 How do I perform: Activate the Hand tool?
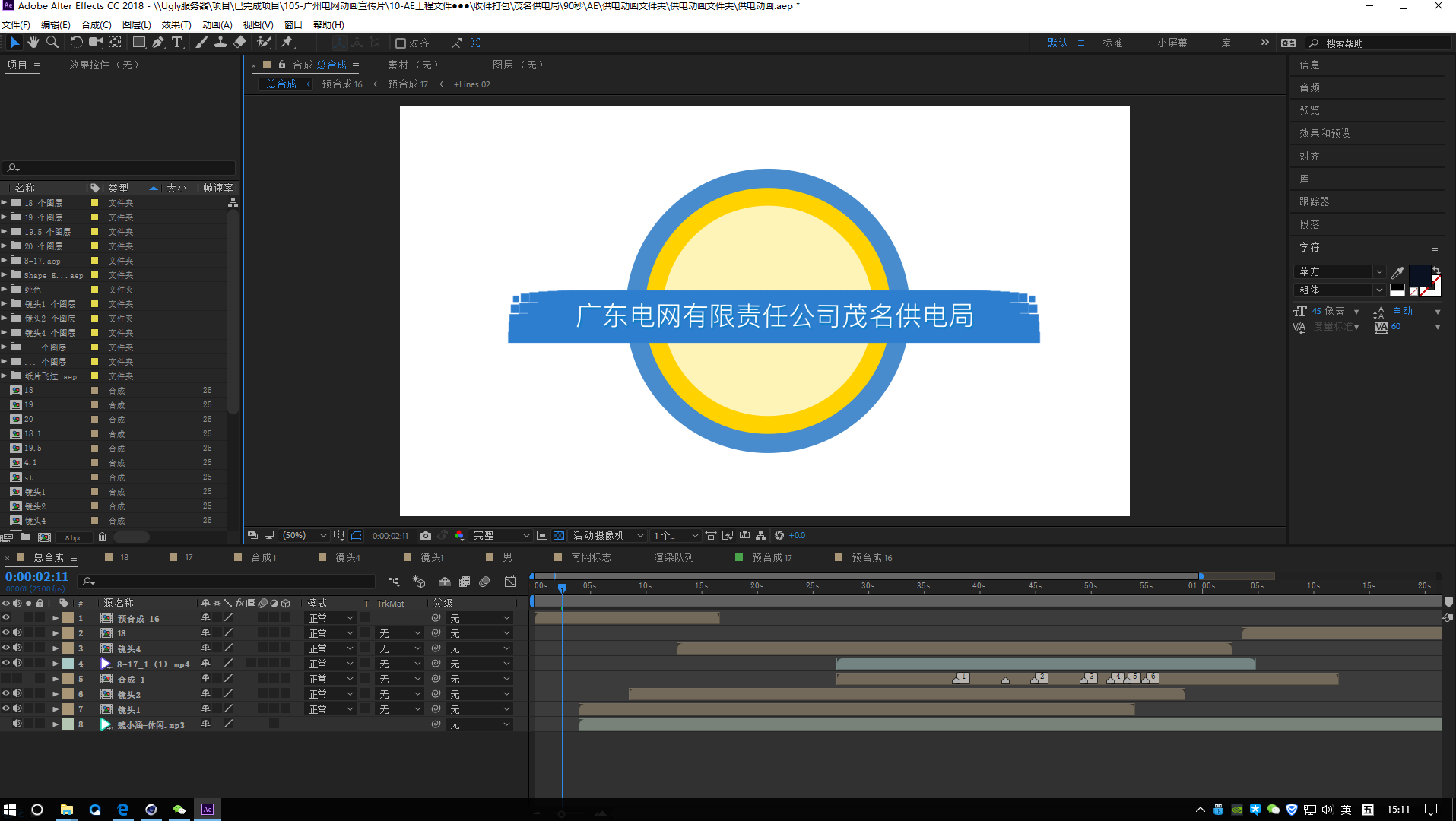(33, 43)
